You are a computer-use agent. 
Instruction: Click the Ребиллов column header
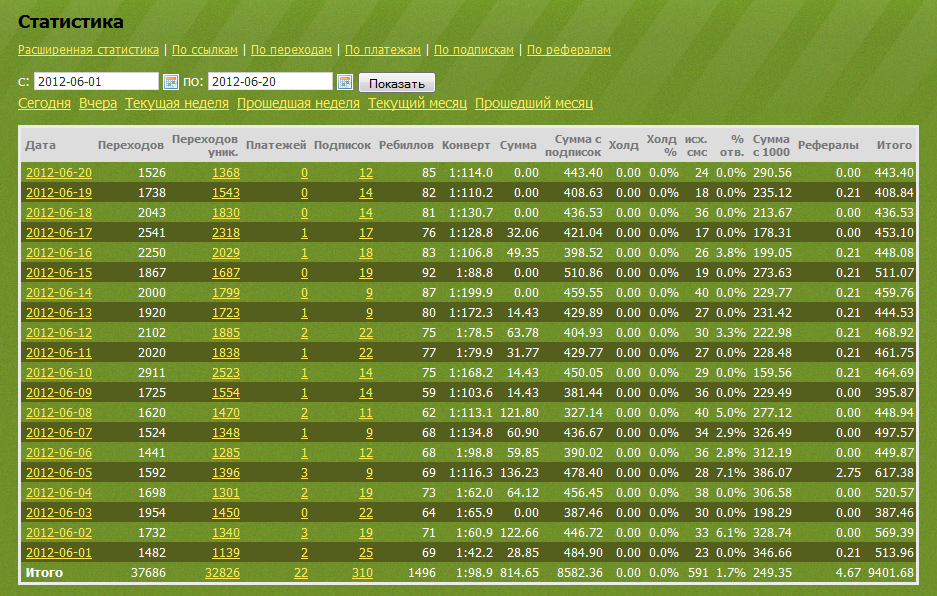(x=406, y=145)
